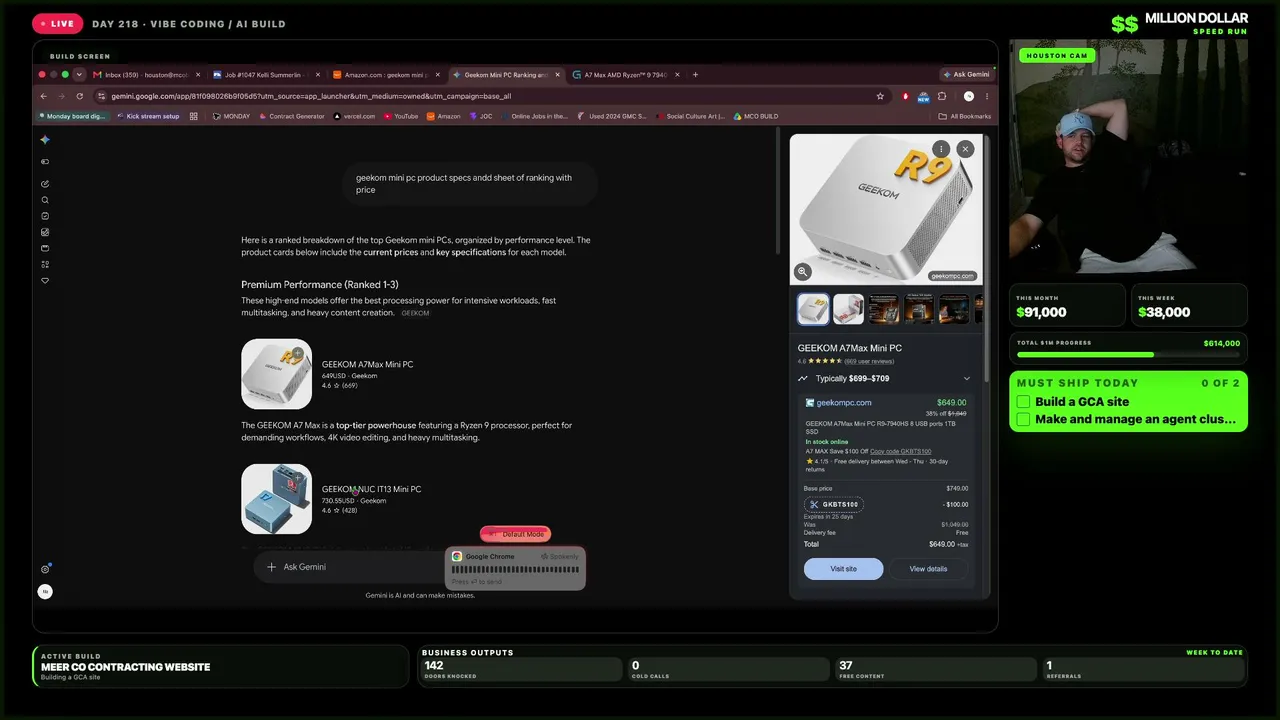The height and width of the screenshot is (720, 1280).
Task: Open Gemini settings gear icon
Action: coord(45,569)
